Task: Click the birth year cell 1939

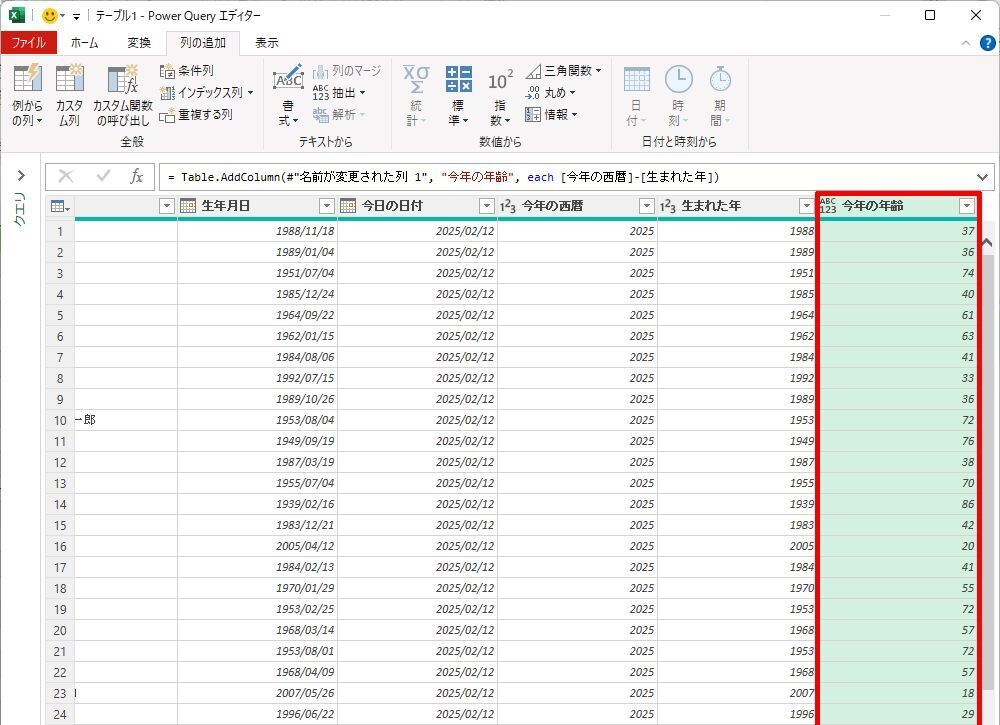Action: [x=737, y=504]
